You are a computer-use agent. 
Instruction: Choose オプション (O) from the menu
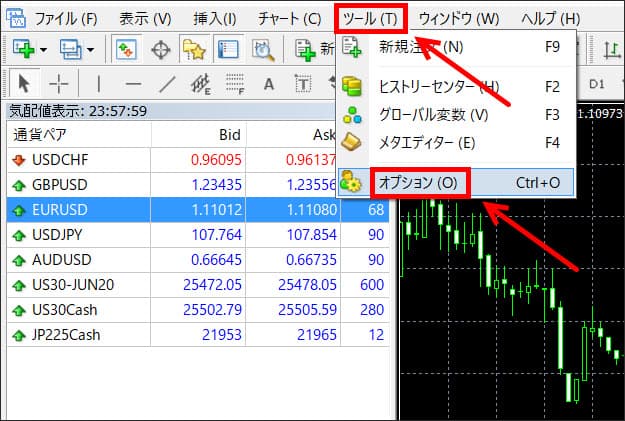[418, 183]
